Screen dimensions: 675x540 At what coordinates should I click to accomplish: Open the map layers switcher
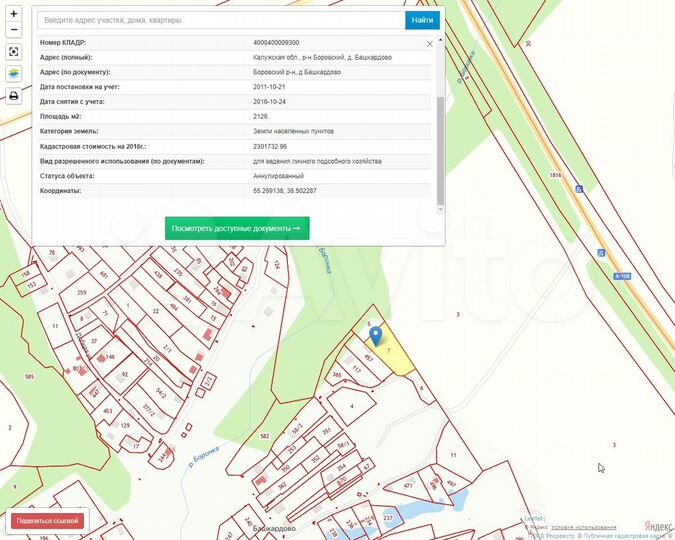14,74
